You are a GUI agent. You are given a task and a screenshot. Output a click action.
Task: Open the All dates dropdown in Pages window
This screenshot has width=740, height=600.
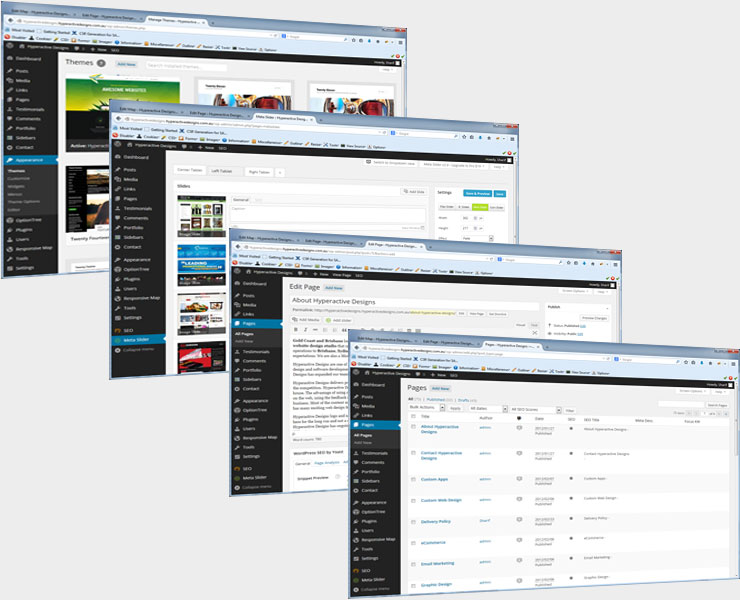tap(488, 408)
